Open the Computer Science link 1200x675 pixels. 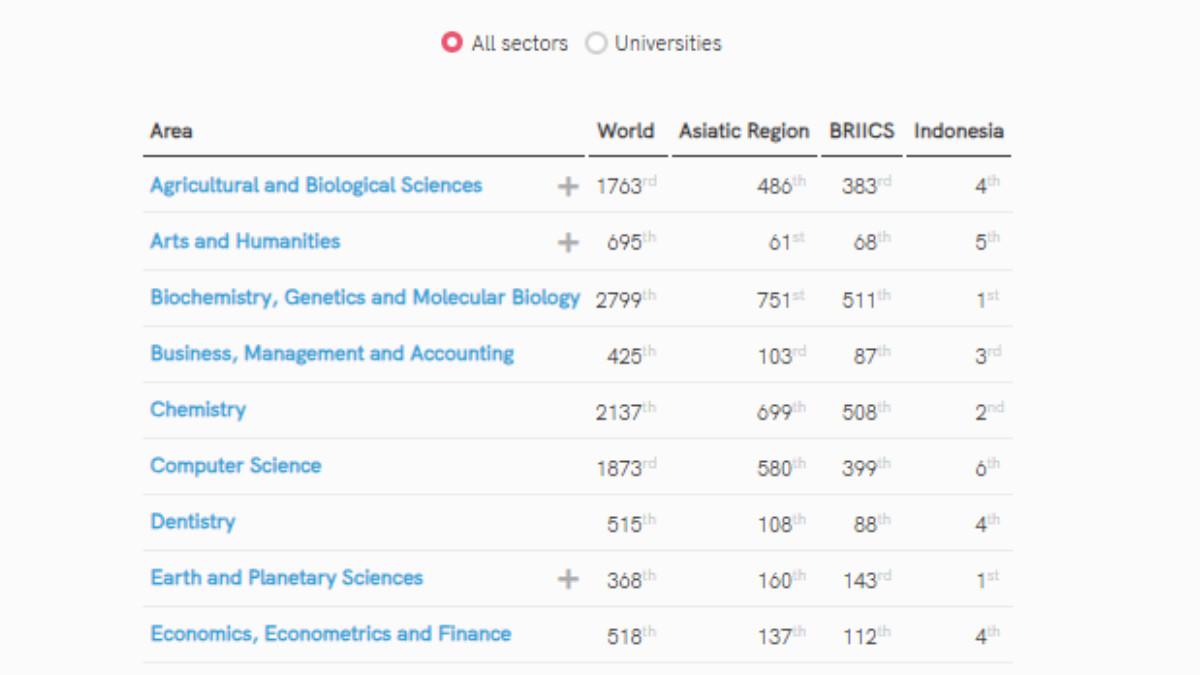pos(236,465)
